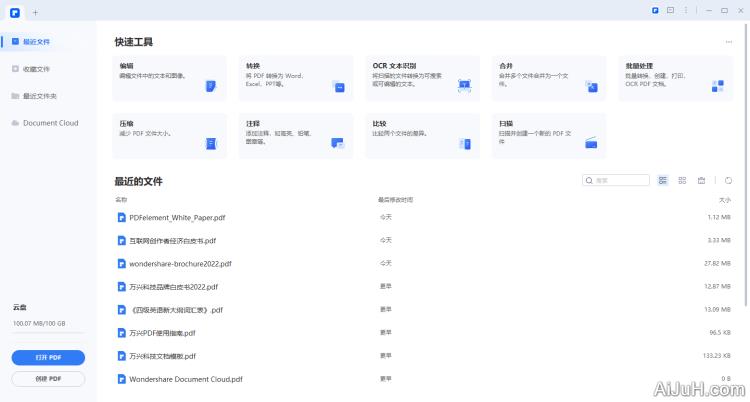The image size is (750, 402).
Task: Click the file icon of PDFelement_White_Paper.pdf
Action: (121, 217)
